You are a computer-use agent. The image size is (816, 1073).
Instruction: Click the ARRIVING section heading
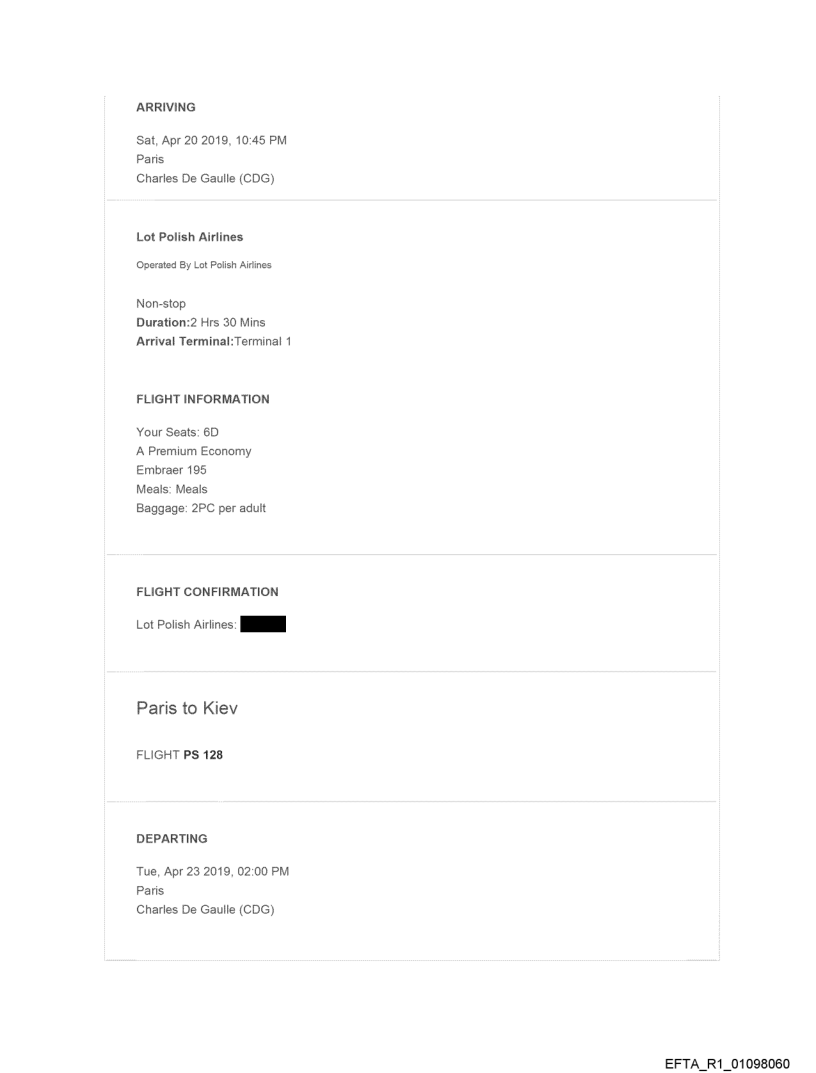(x=165, y=108)
